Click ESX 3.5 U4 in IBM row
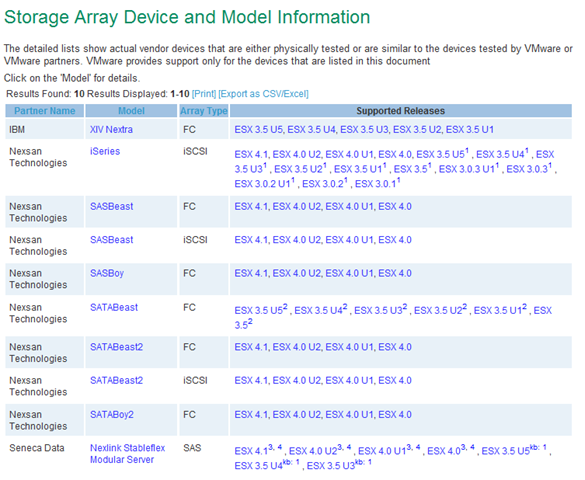Screen dimensions: 585x480 311,129
